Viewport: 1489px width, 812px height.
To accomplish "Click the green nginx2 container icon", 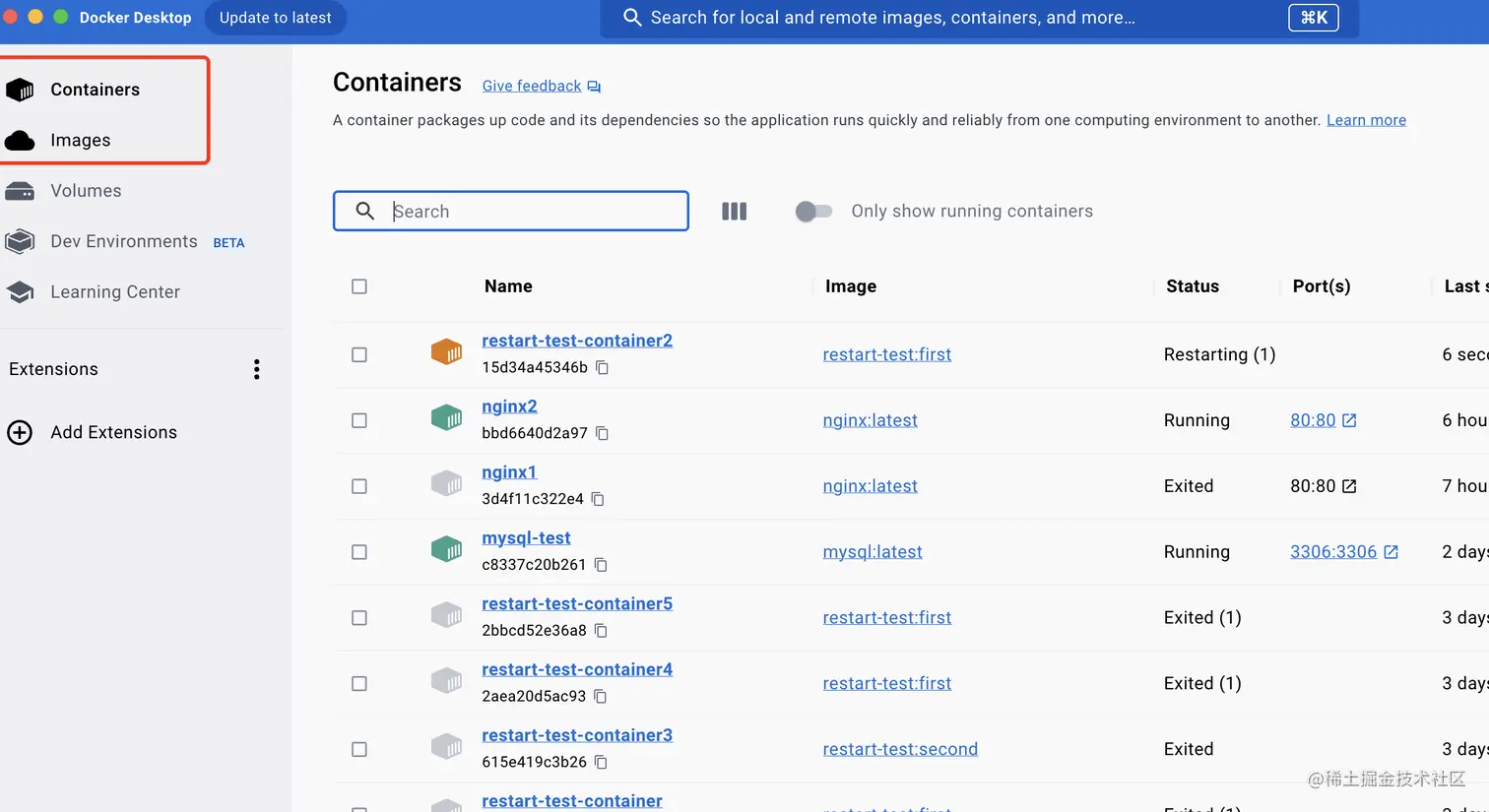I will 447,417.
